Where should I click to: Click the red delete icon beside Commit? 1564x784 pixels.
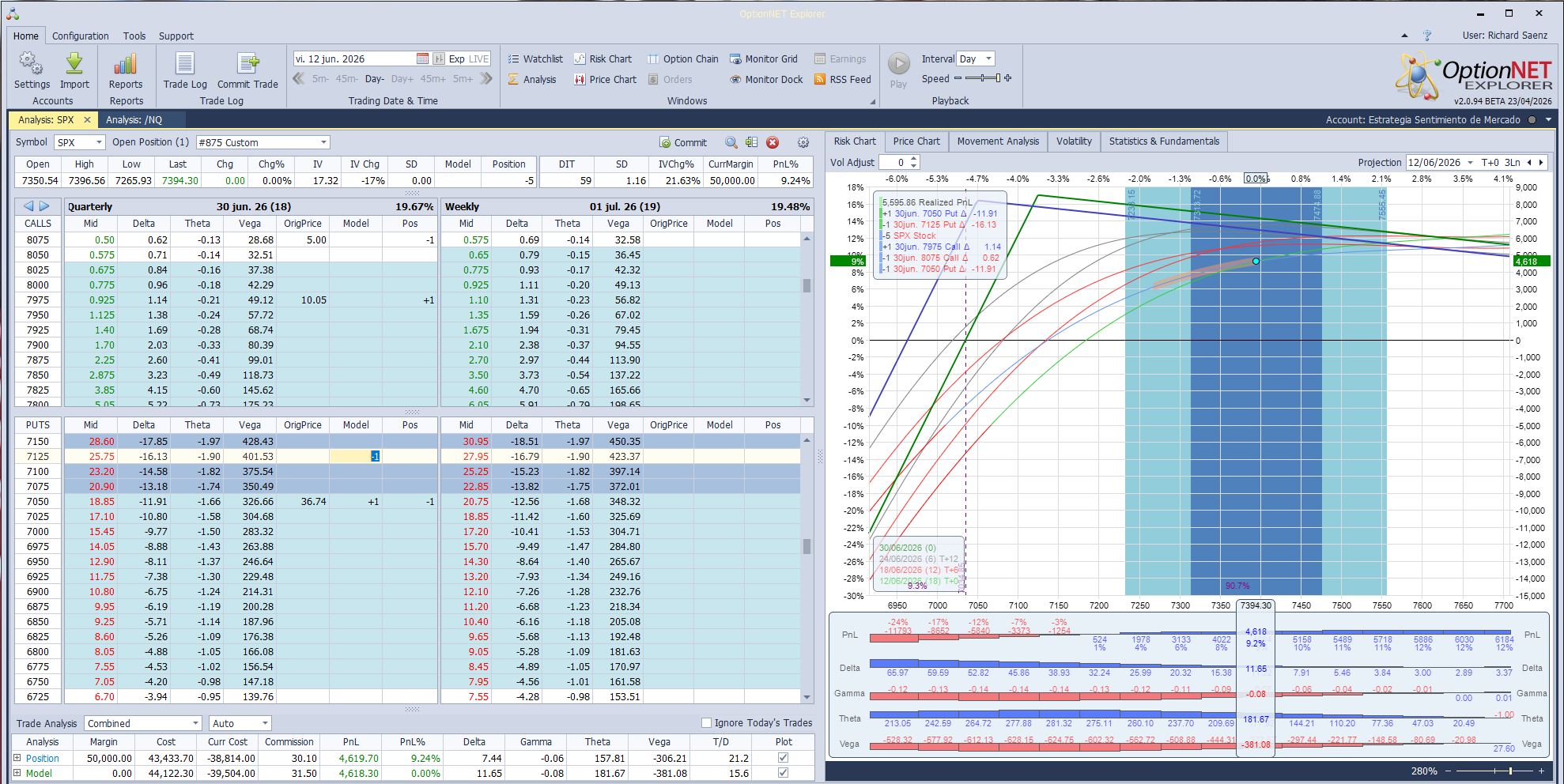(x=773, y=142)
